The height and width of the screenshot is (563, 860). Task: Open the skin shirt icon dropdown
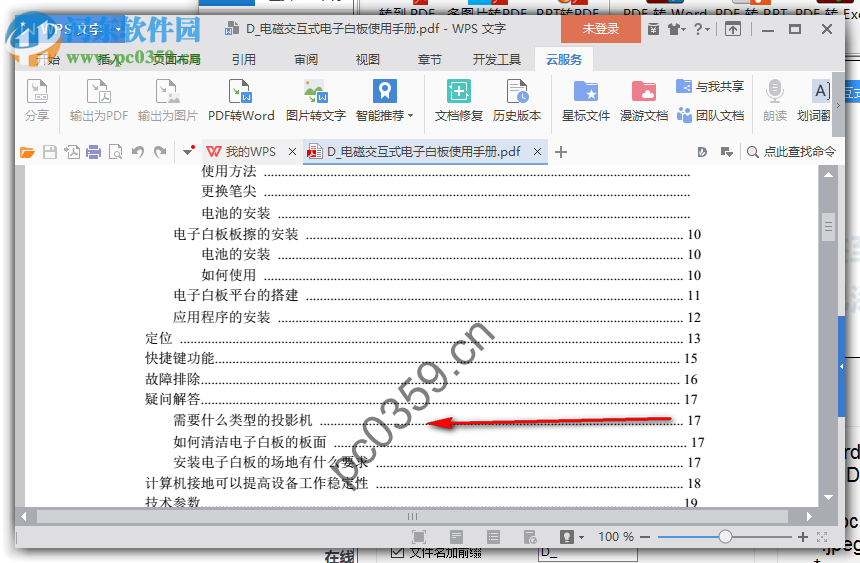click(676, 29)
